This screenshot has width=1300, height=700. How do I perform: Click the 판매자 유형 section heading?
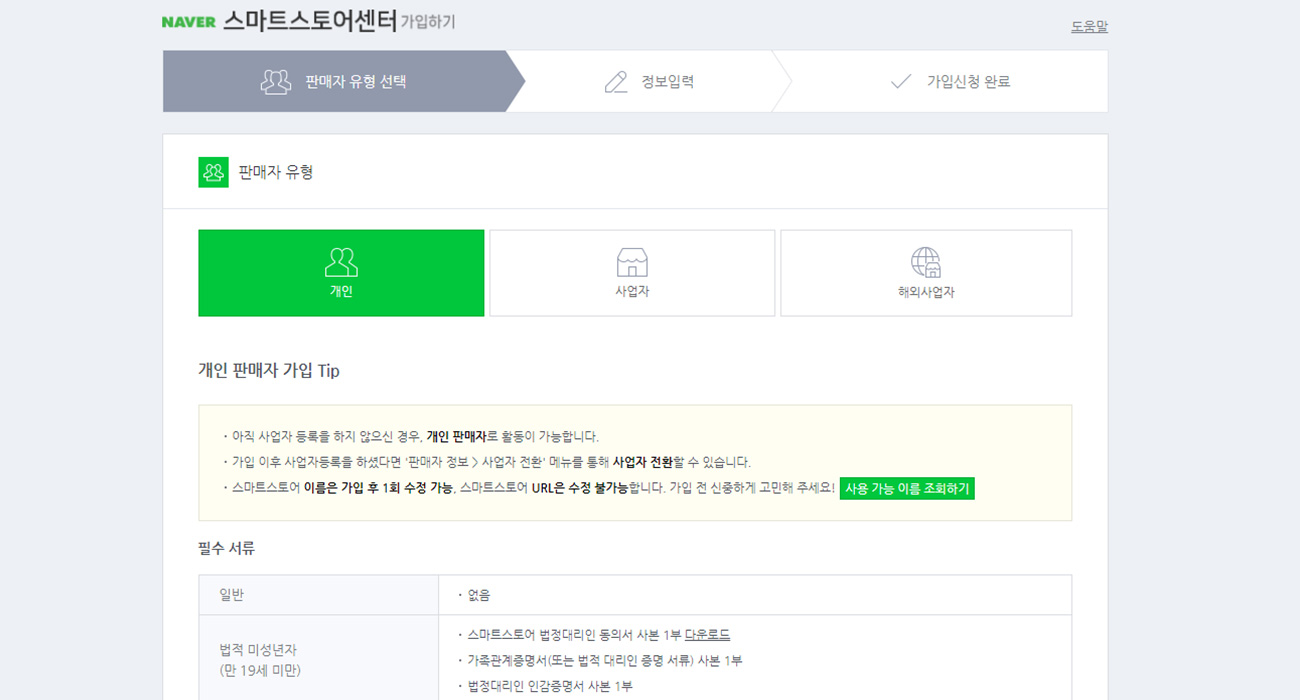click(276, 172)
